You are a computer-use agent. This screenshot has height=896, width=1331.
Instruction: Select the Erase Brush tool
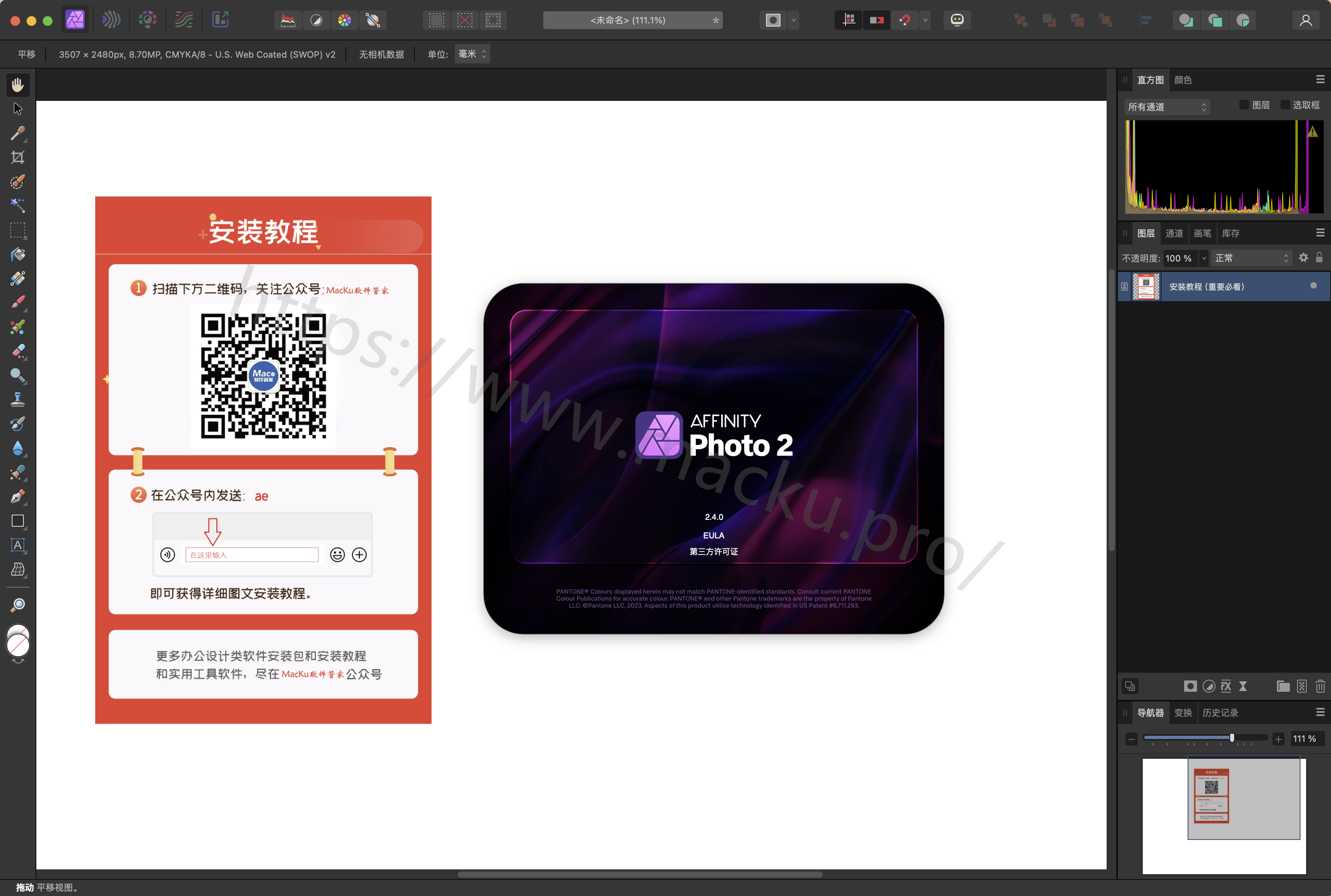click(x=18, y=351)
